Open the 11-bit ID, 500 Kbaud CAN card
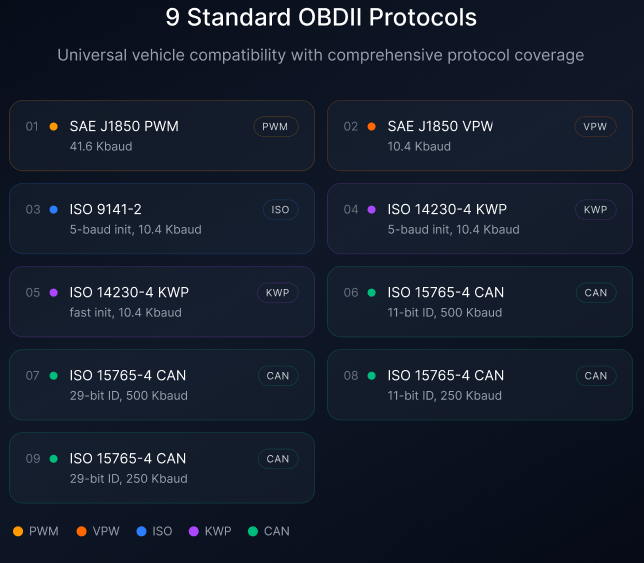Viewport: 644px width, 563px height. tap(480, 302)
